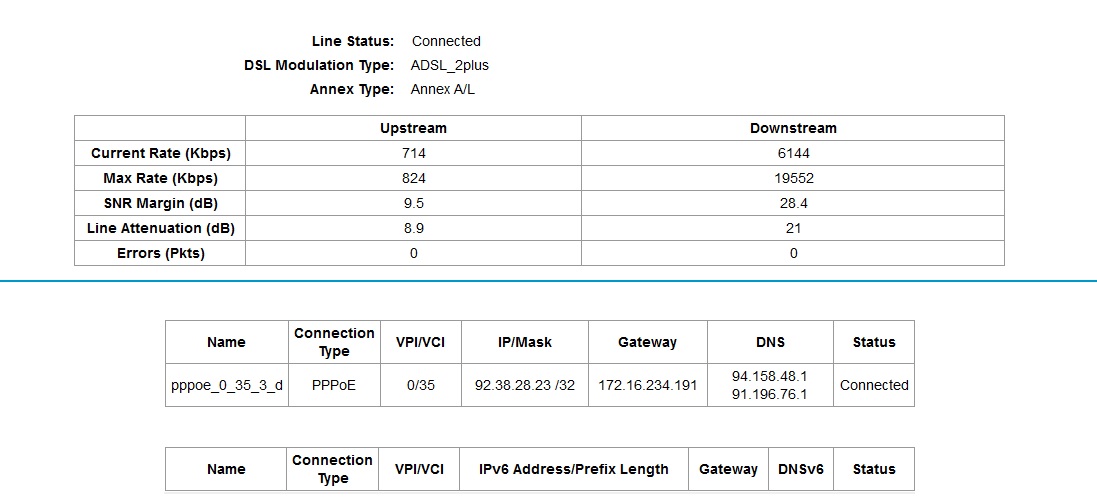Click the downstream SNR margin 28.4
The image size is (1097, 502).
793,203
